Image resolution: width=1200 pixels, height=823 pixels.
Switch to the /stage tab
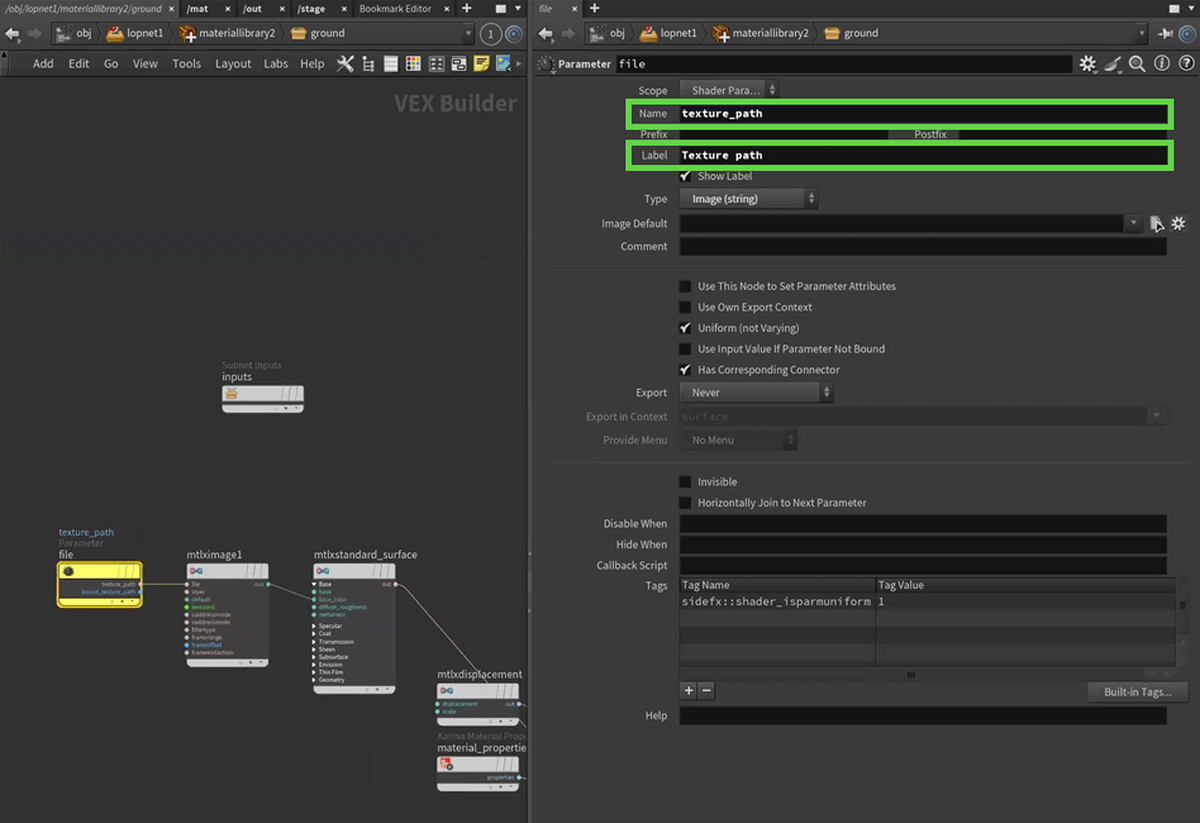(311, 9)
